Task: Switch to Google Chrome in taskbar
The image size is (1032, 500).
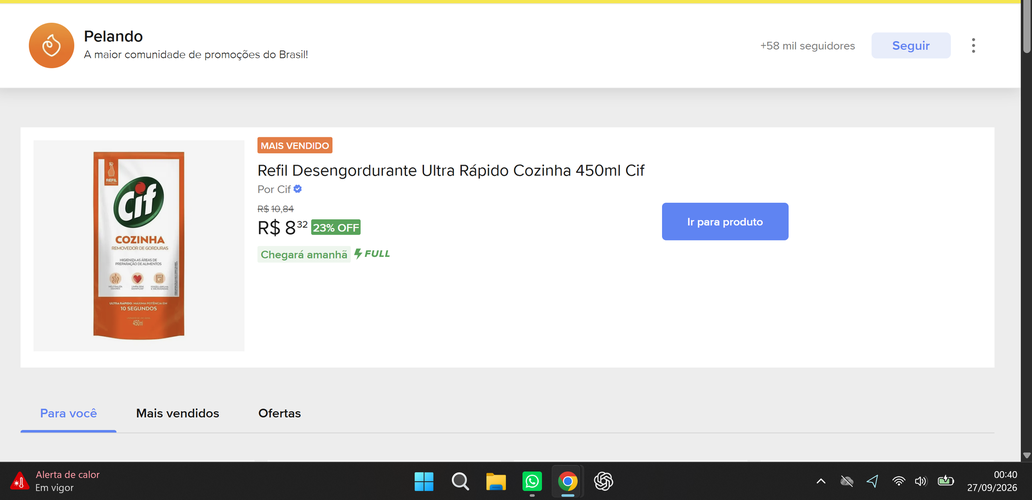Action: [567, 482]
